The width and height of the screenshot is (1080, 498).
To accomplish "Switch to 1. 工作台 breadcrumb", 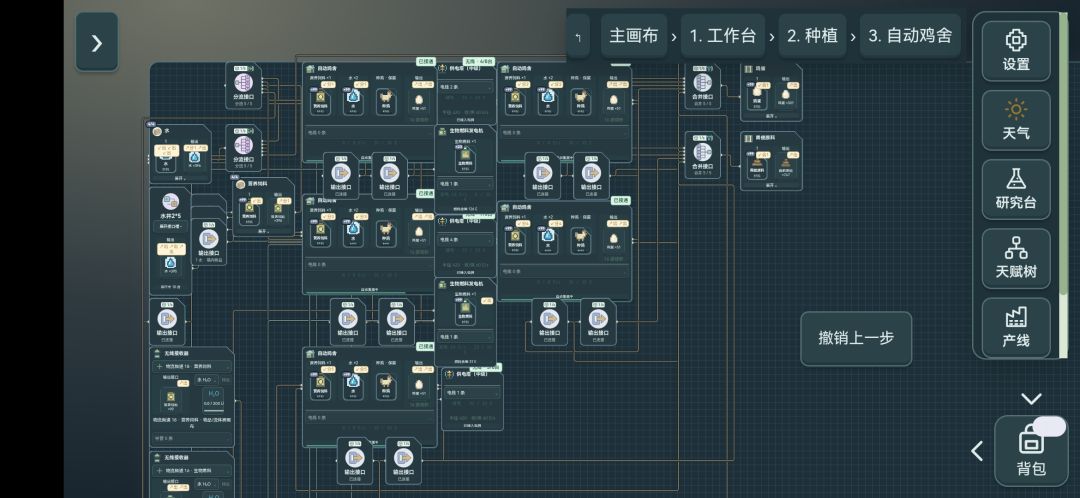I will 723,36.
